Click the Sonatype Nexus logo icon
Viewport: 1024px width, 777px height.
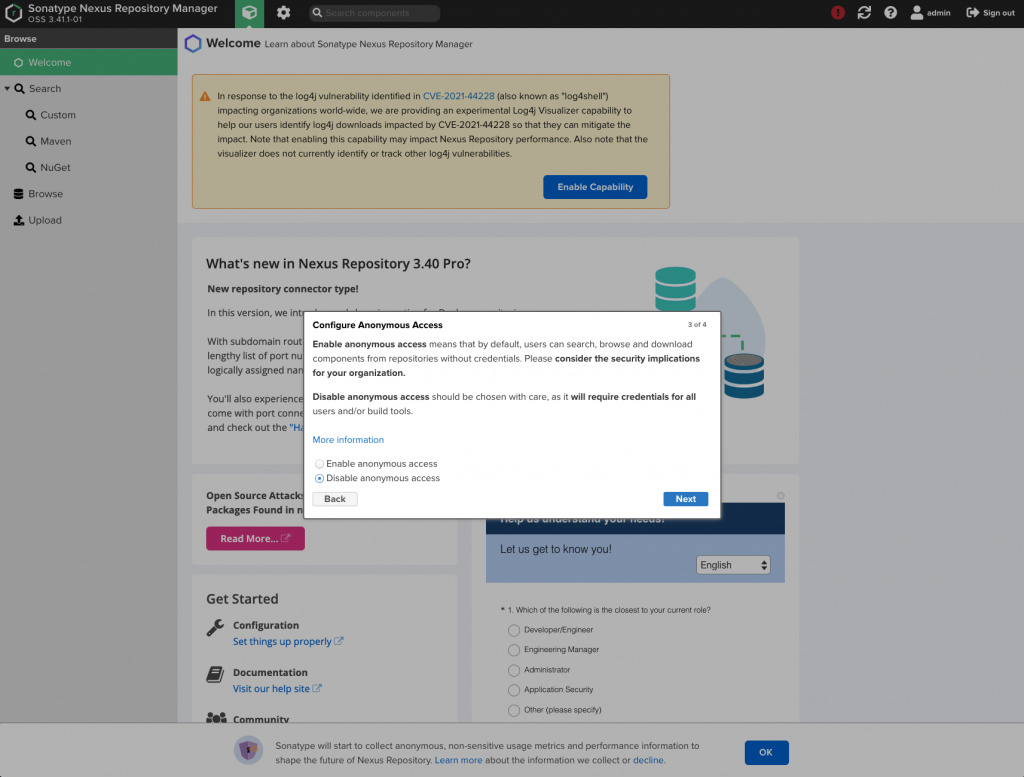pos(13,13)
